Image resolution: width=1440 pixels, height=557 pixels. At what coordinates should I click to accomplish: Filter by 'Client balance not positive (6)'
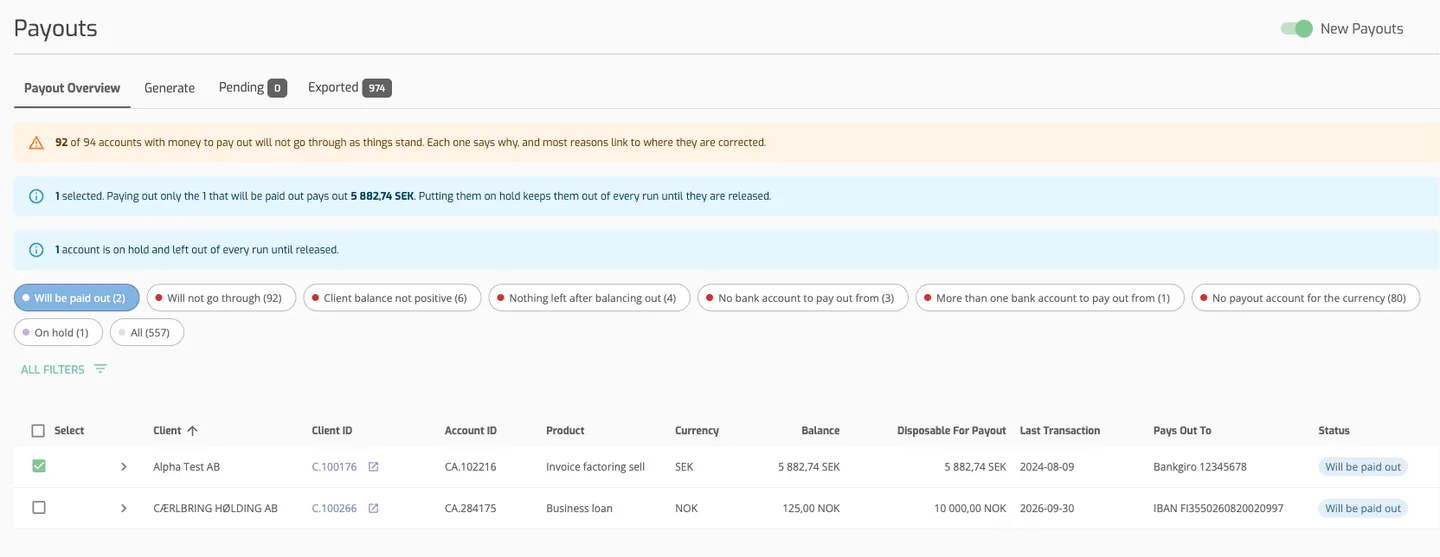392,298
